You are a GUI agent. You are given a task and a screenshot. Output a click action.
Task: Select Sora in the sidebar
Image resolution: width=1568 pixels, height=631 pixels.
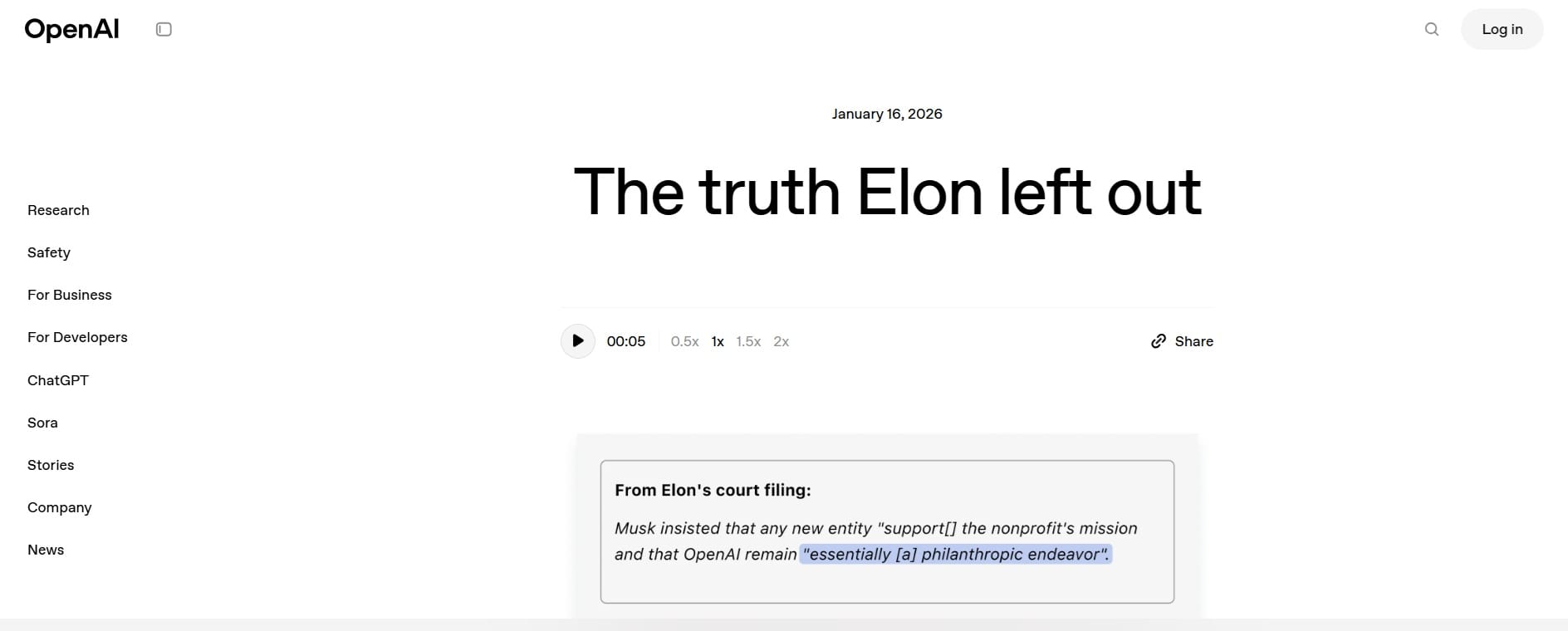click(42, 423)
